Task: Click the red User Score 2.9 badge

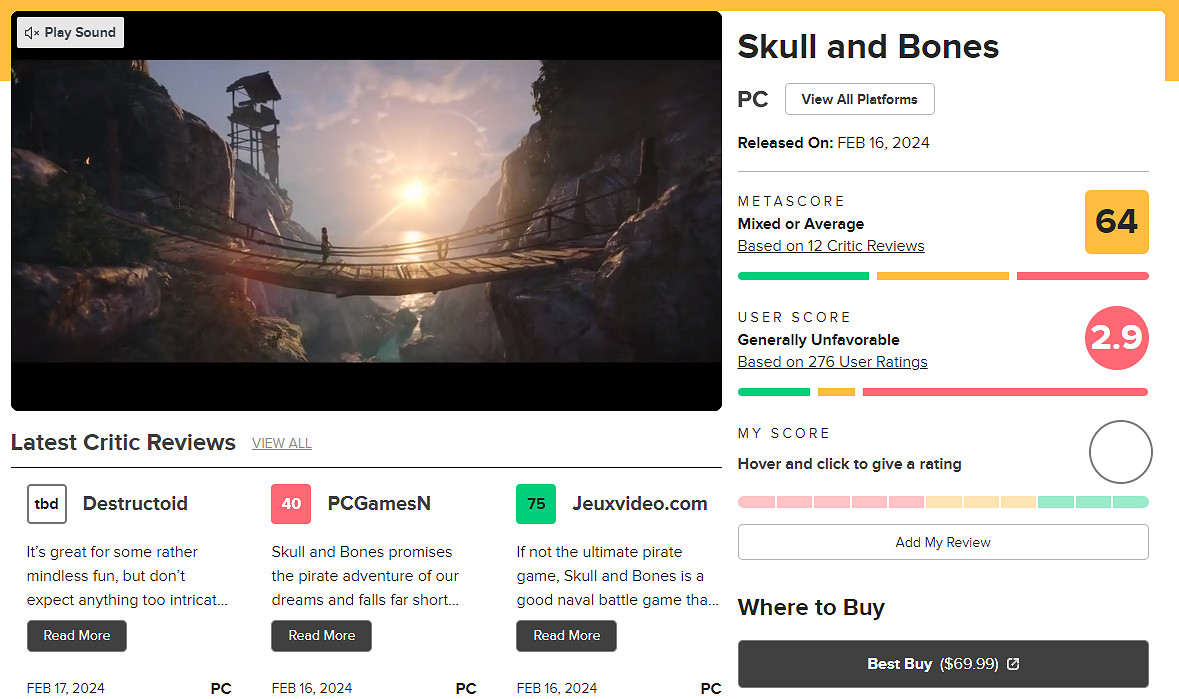Action: pos(1116,338)
